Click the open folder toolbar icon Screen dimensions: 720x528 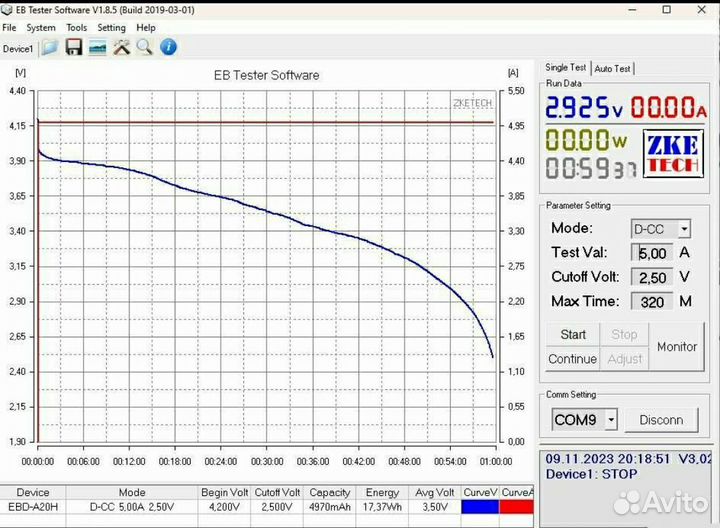[50, 47]
